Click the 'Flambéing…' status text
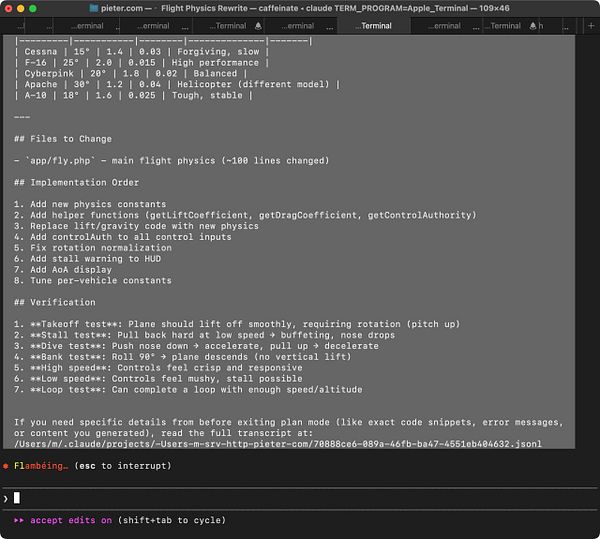600x539 pixels. pyautogui.click(x=41, y=466)
